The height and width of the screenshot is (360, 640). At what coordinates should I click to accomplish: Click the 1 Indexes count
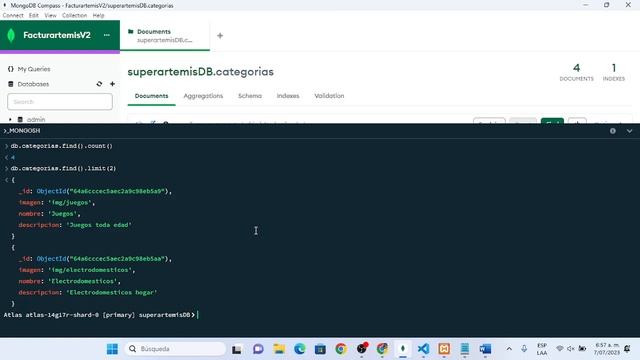[613, 72]
